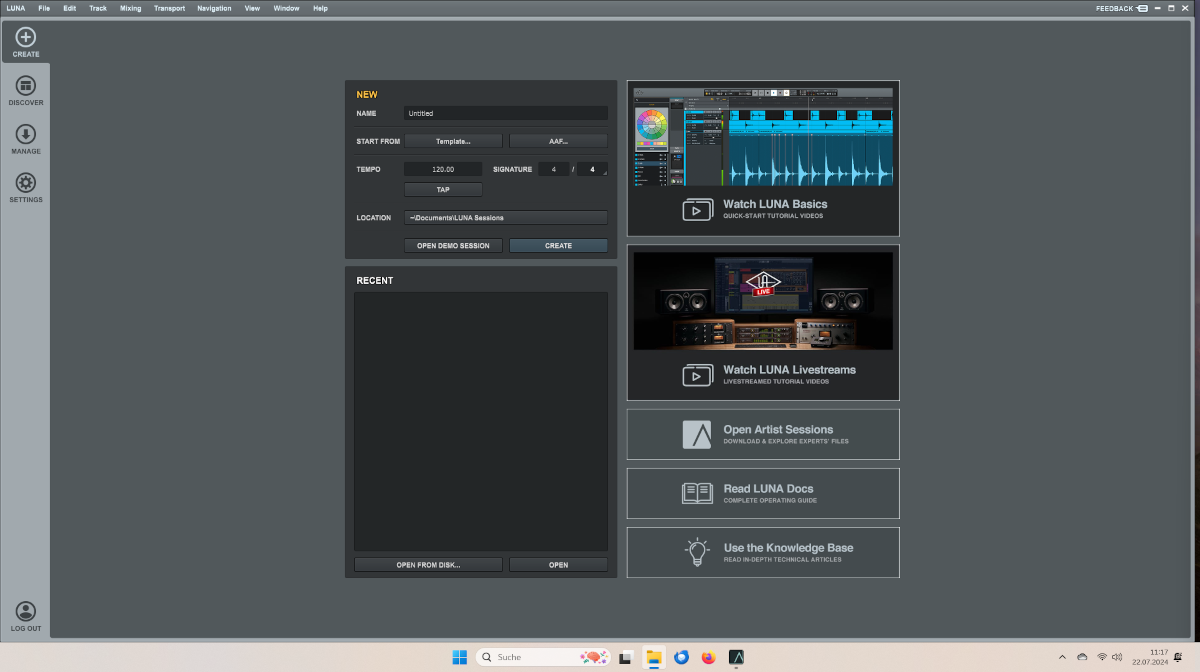1200x672 pixels.
Task: Open LUNA Docs with the book icon
Action: click(x=697, y=493)
